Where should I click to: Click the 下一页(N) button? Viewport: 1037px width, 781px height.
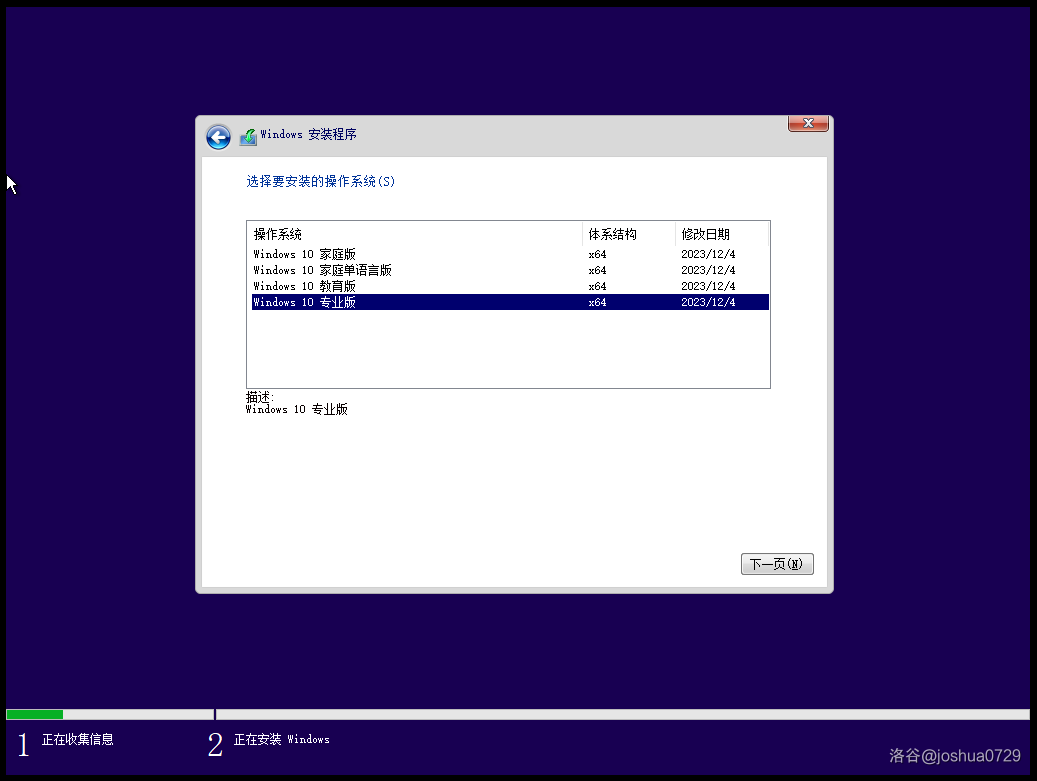tap(777, 564)
